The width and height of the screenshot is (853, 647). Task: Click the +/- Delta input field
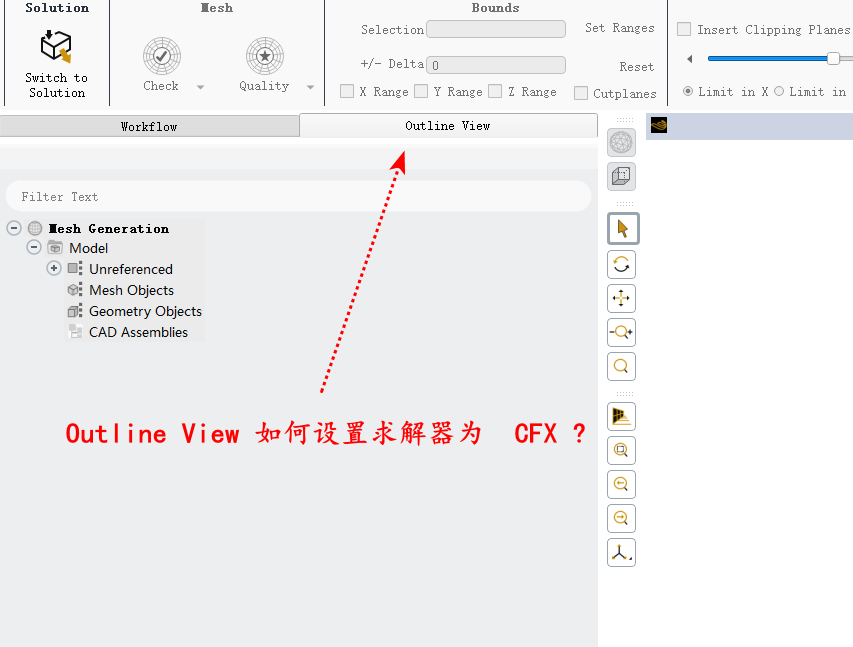[496, 65]
